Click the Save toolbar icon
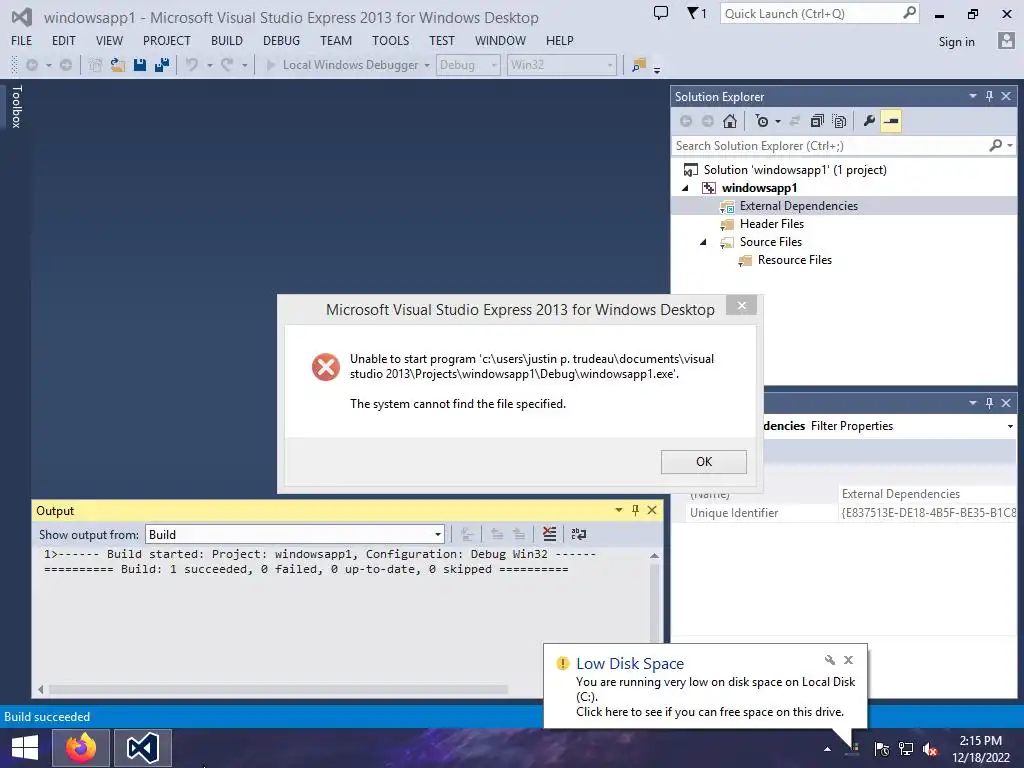The image size is (1024, 768). pos(140,65)
